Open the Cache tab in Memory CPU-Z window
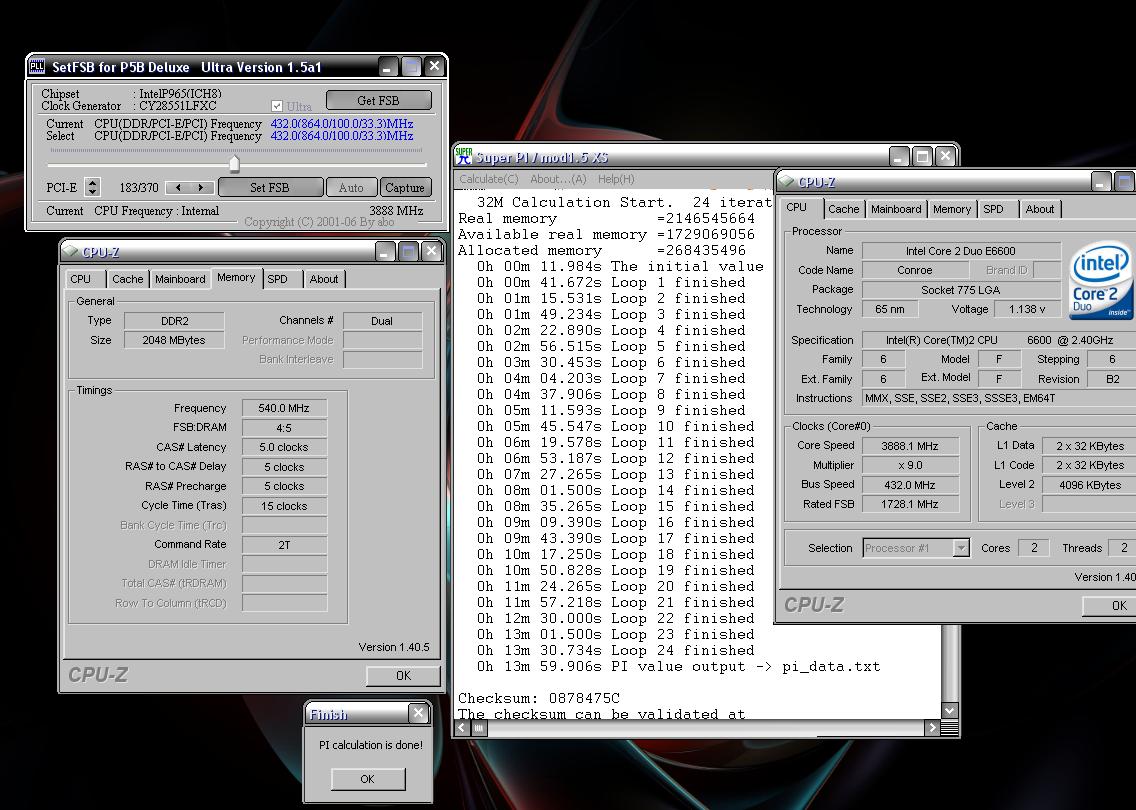 [x=128, y=279]
